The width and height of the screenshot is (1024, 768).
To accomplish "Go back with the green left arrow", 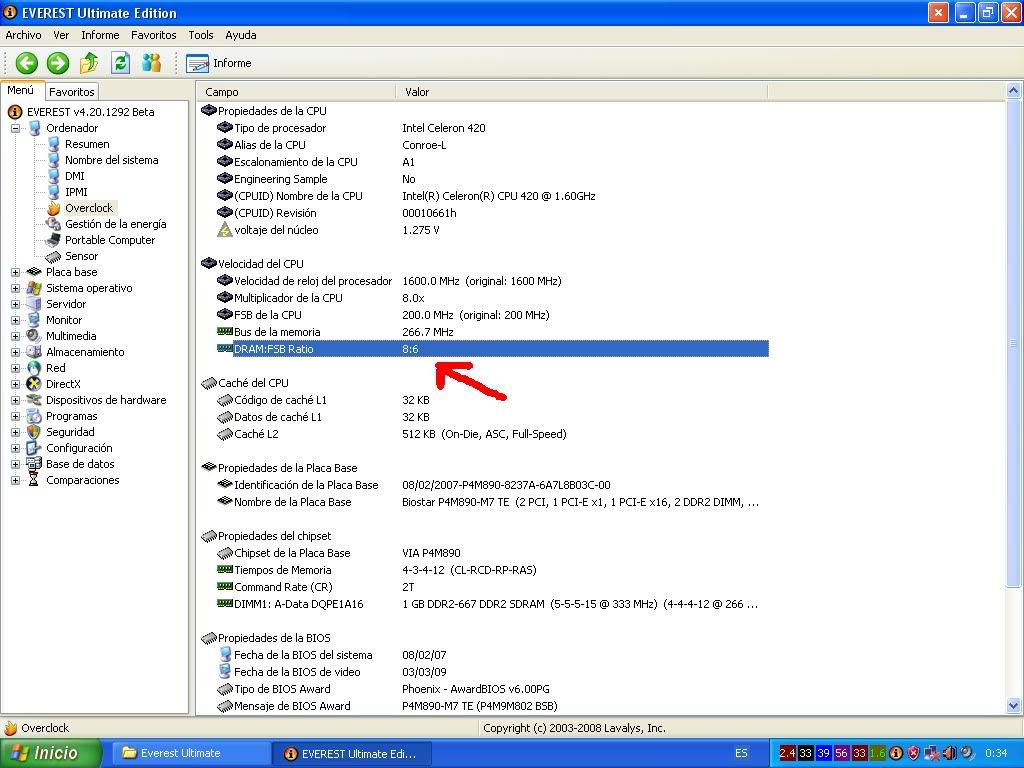I will (x=27, y=63).
